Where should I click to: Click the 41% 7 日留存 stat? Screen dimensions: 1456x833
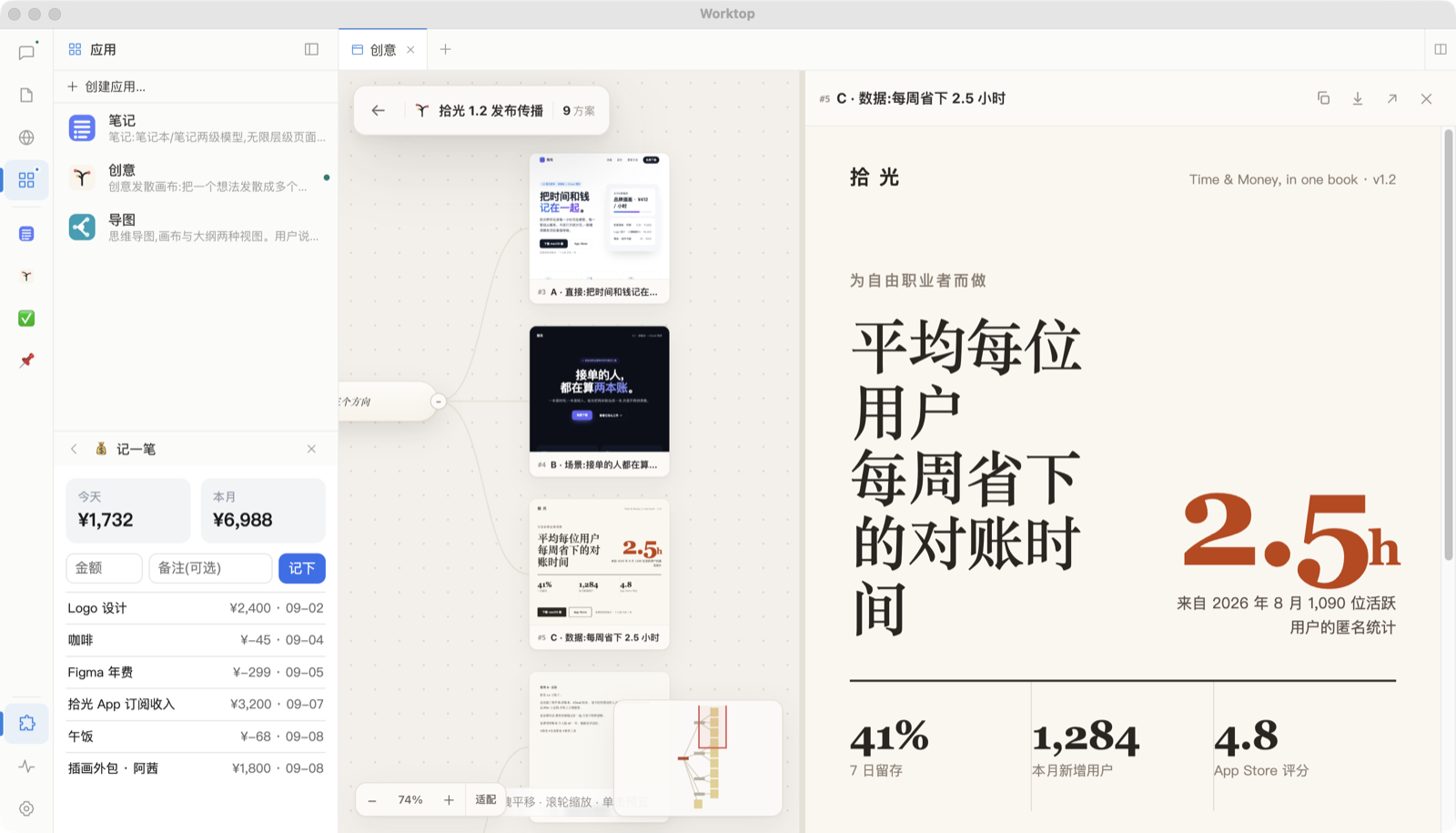tap(889, 748)
